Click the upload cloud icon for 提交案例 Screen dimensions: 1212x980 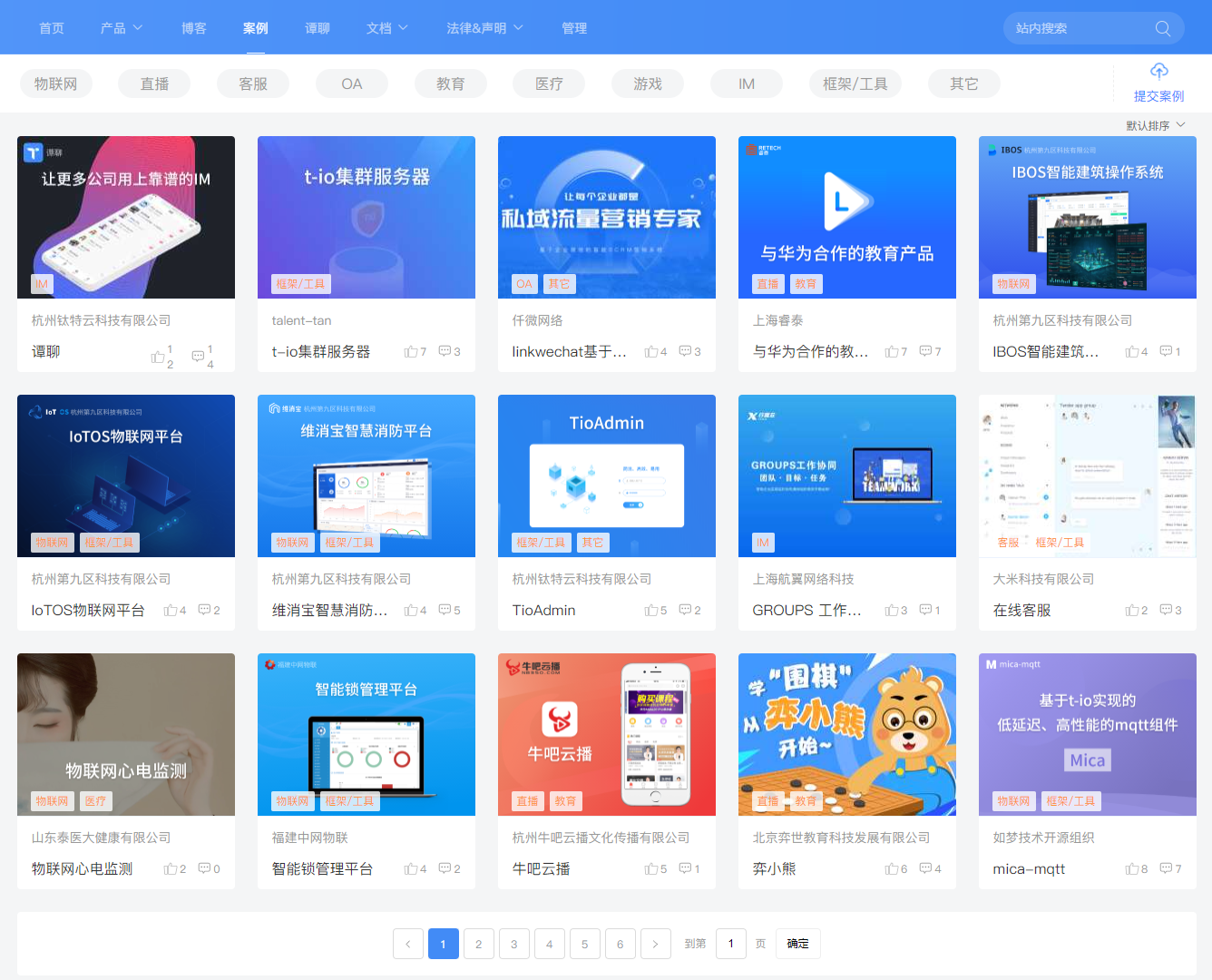(1158, 71)
